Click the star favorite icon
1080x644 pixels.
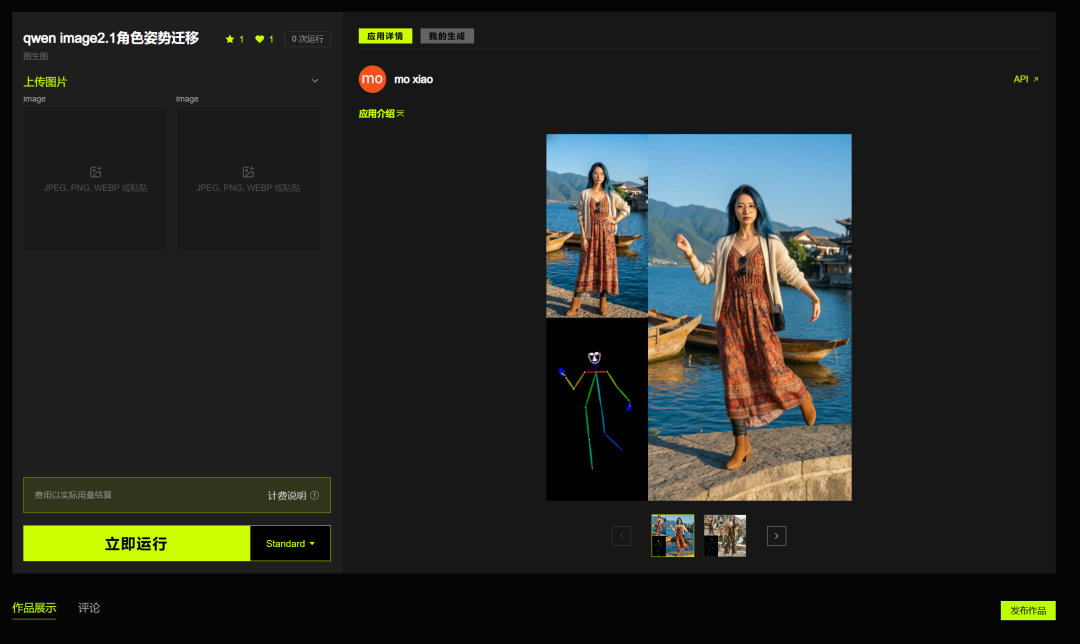point(230,39)
